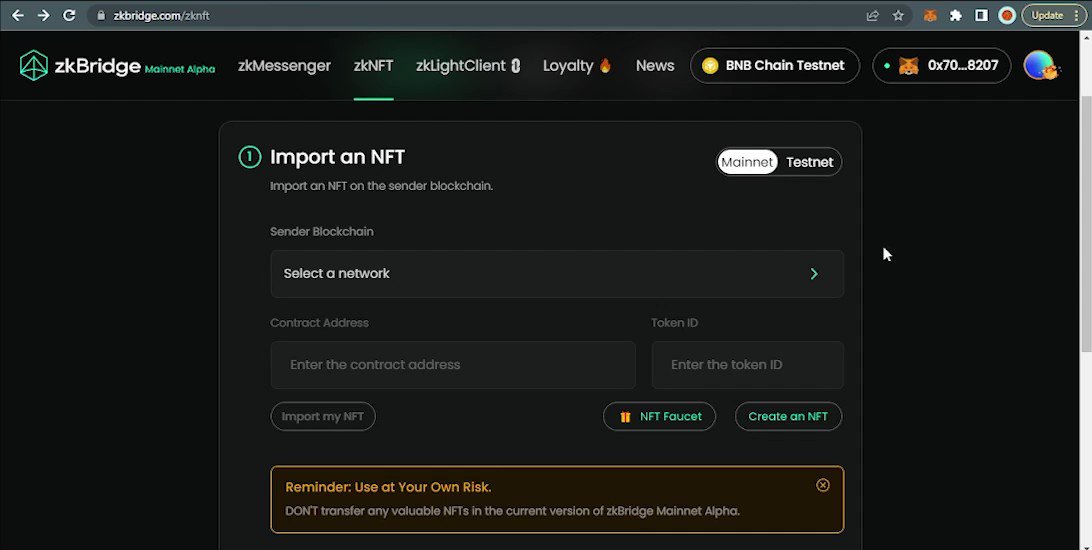Click the zkBridge logo
The width and height of the screenshot is (1092, 550).
[117, 66]
